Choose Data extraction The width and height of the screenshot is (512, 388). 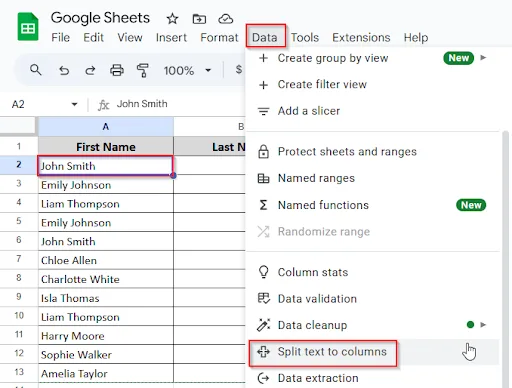coord(373,378)
